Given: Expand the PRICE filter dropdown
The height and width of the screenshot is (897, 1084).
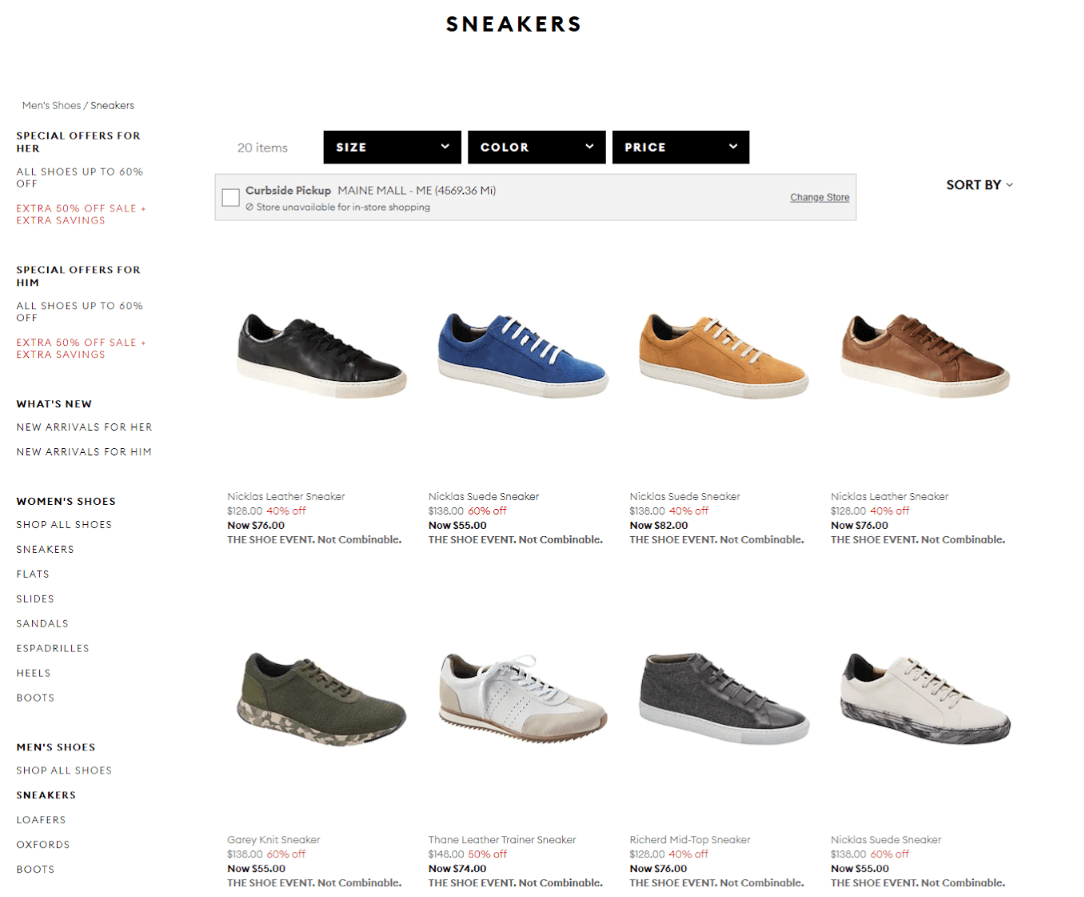Looking at the screenshot, I should (x=680, y=147).
